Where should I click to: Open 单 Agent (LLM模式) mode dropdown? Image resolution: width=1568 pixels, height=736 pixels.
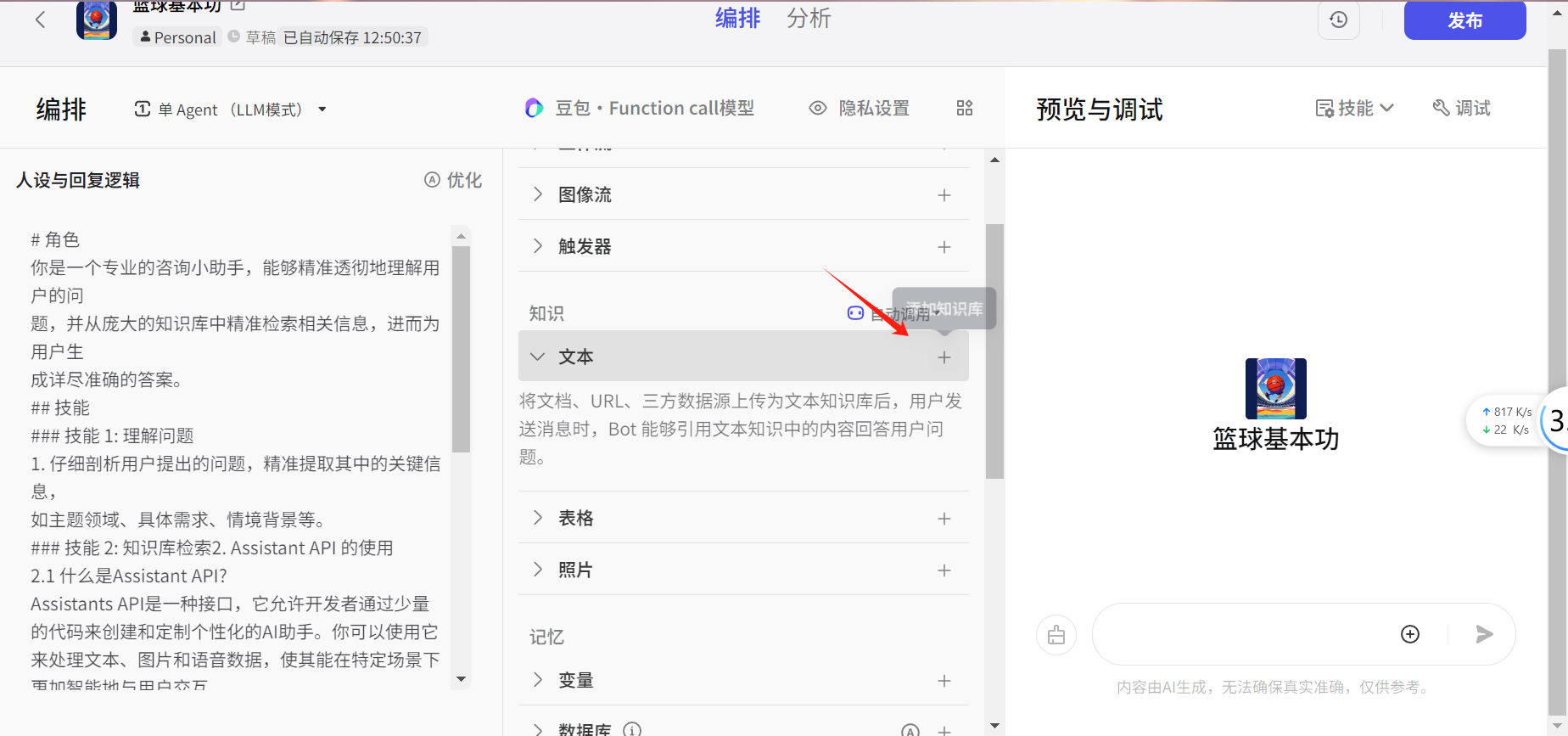(230, 110)
